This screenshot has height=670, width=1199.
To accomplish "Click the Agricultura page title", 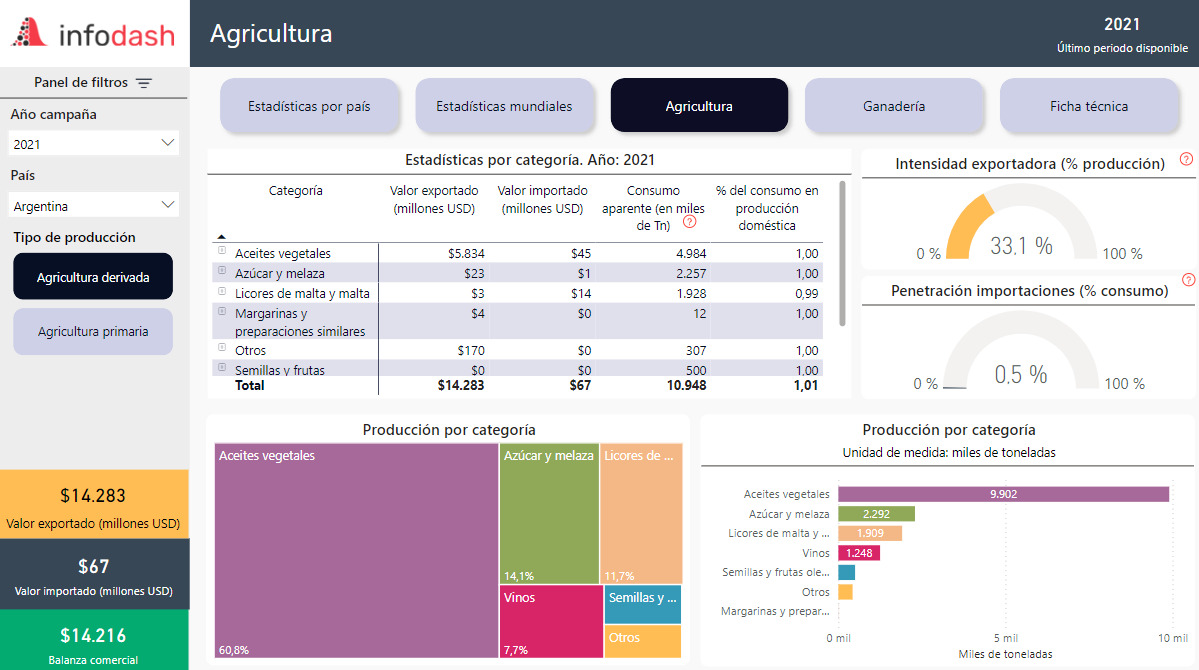I will 271,34.
